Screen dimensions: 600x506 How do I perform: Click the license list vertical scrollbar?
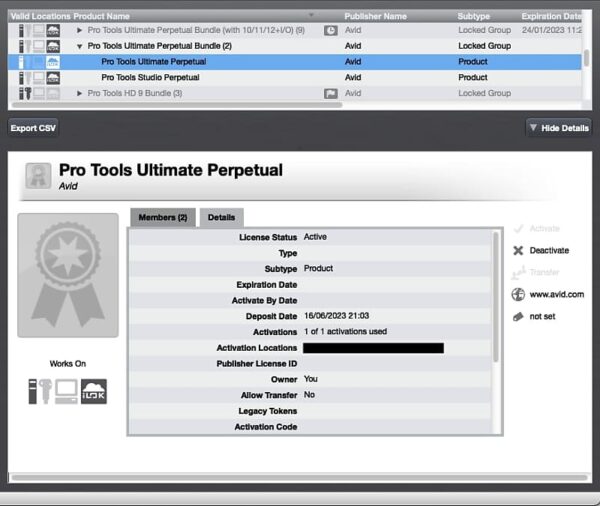click(x=586, y=58)
